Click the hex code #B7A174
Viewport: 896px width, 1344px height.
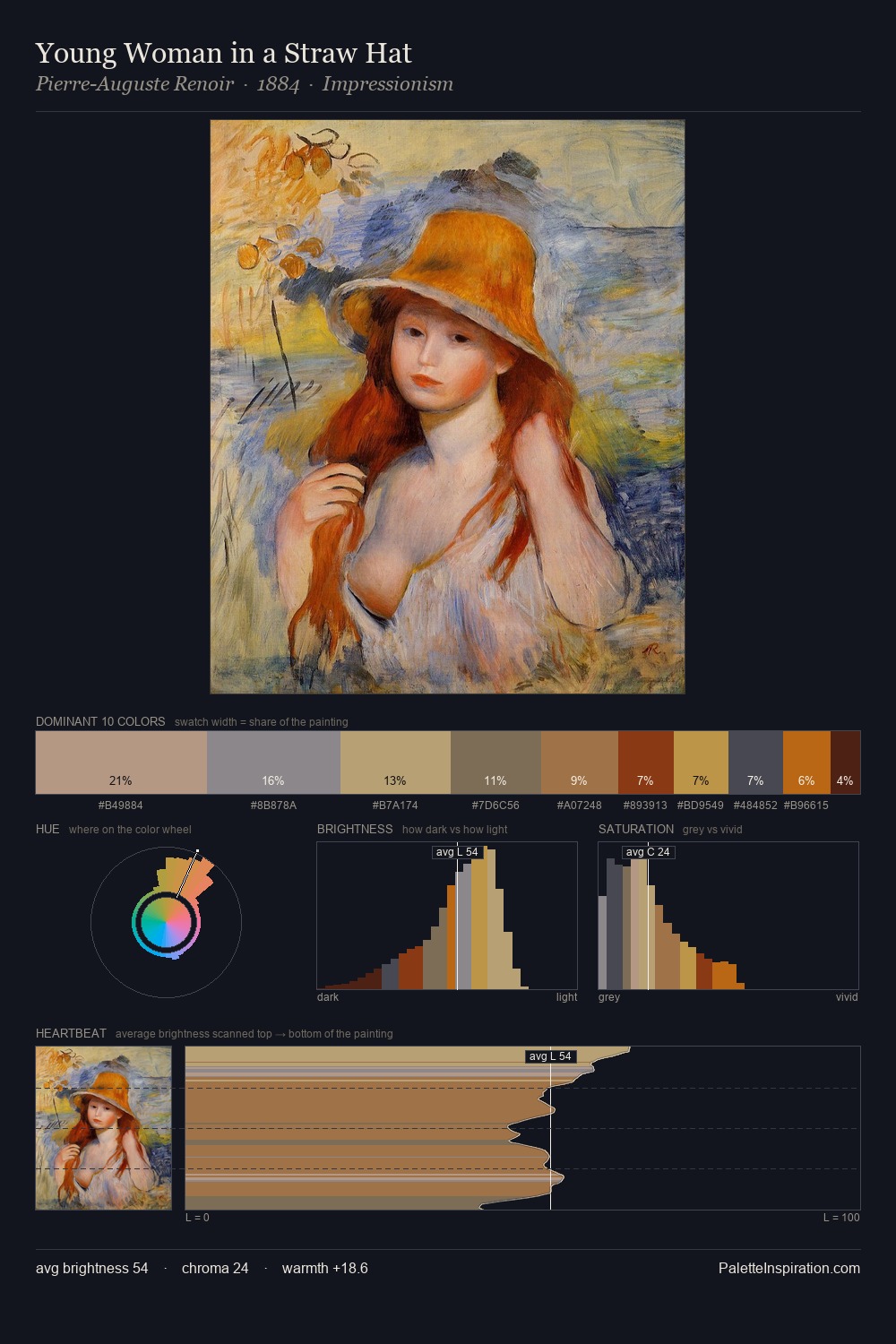click(x=395, y=806)
